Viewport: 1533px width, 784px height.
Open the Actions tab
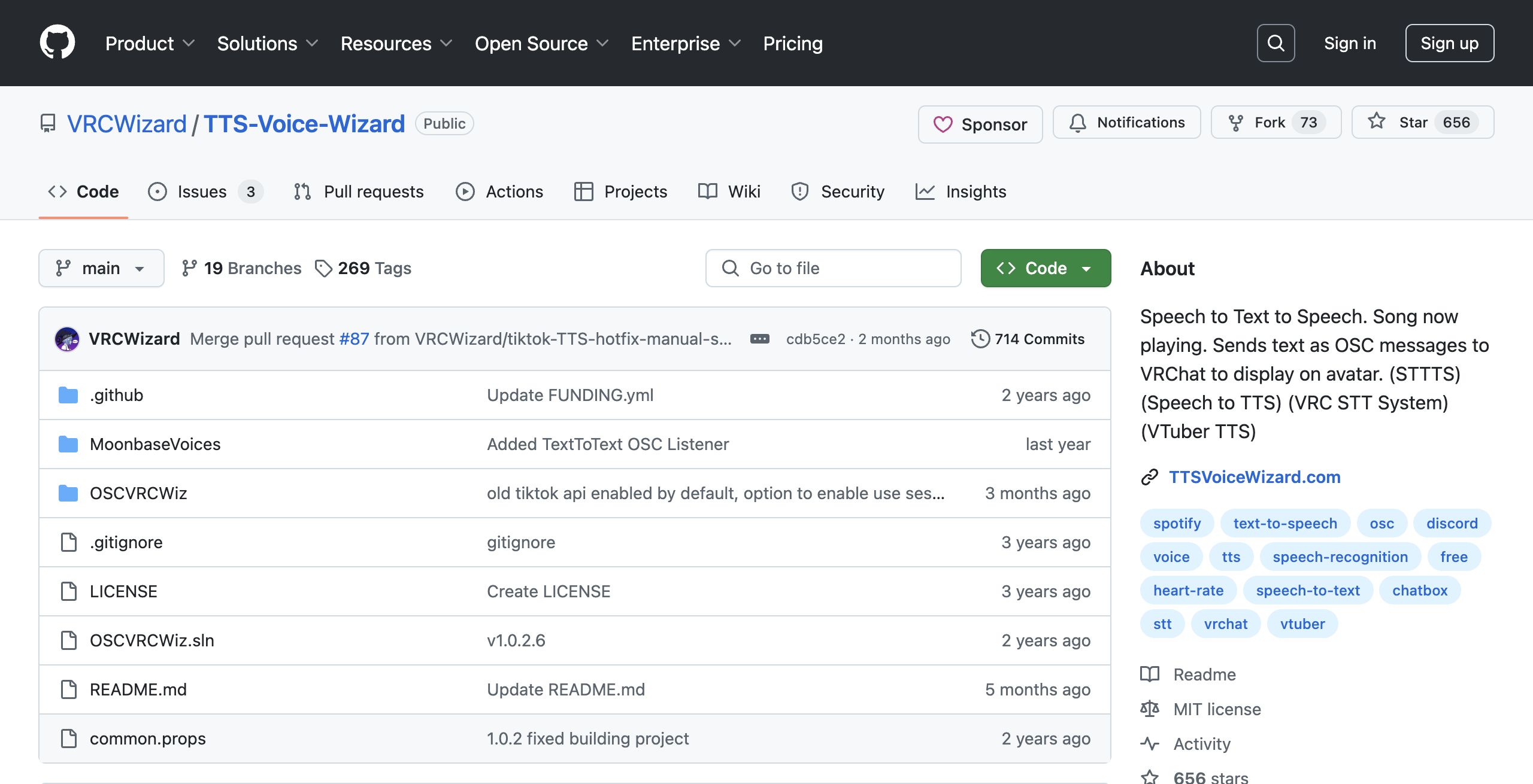[499, 192]
